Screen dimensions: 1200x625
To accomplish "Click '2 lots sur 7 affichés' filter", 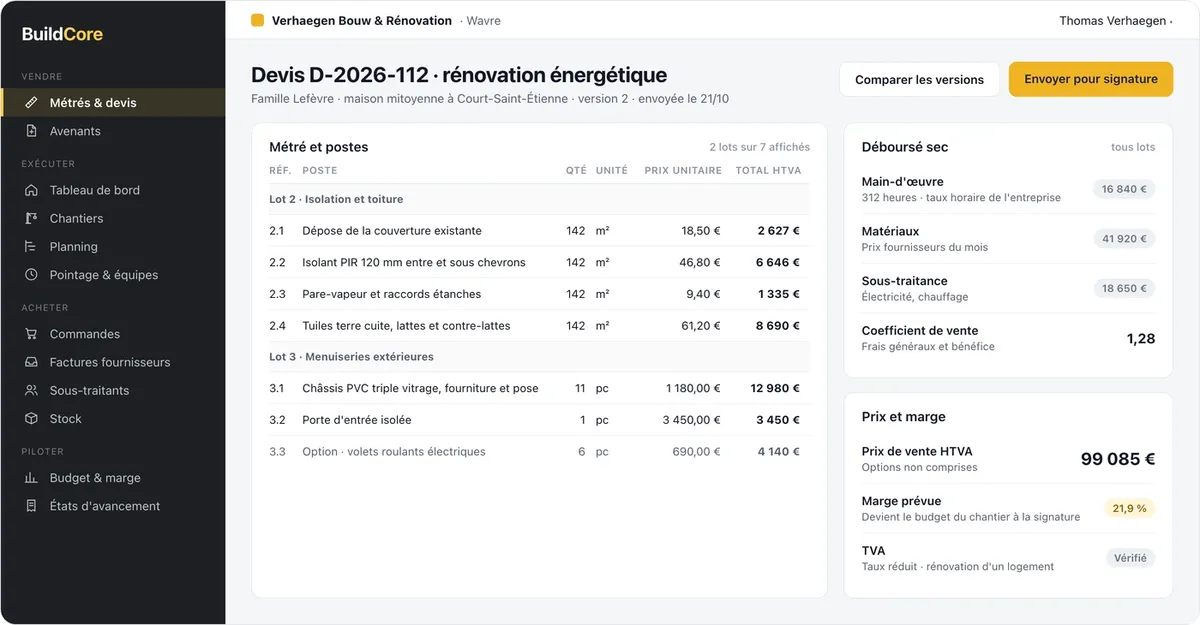I will (759, 147).
